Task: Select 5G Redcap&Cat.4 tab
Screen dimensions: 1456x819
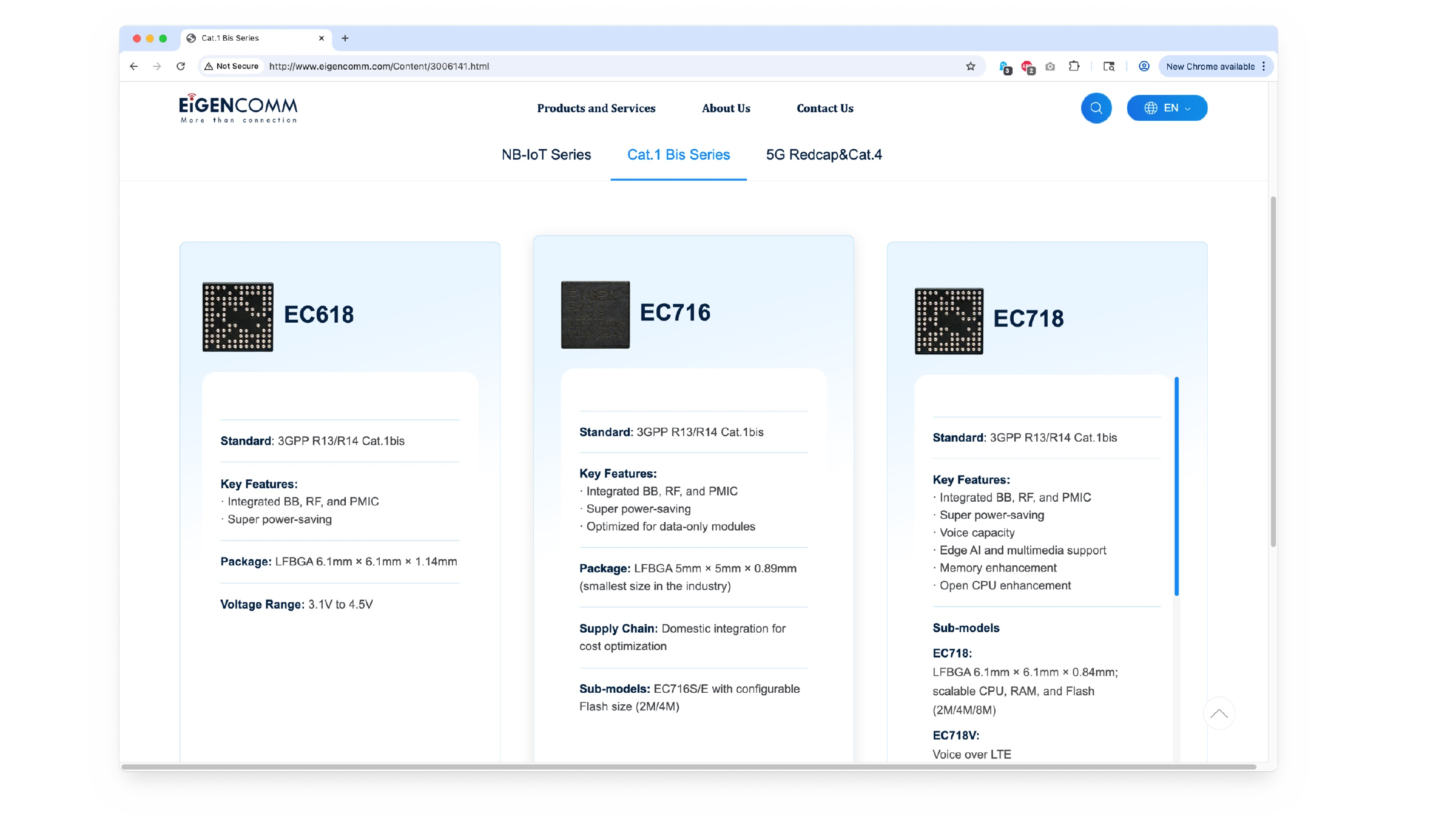Action: [x=824, y=155]
